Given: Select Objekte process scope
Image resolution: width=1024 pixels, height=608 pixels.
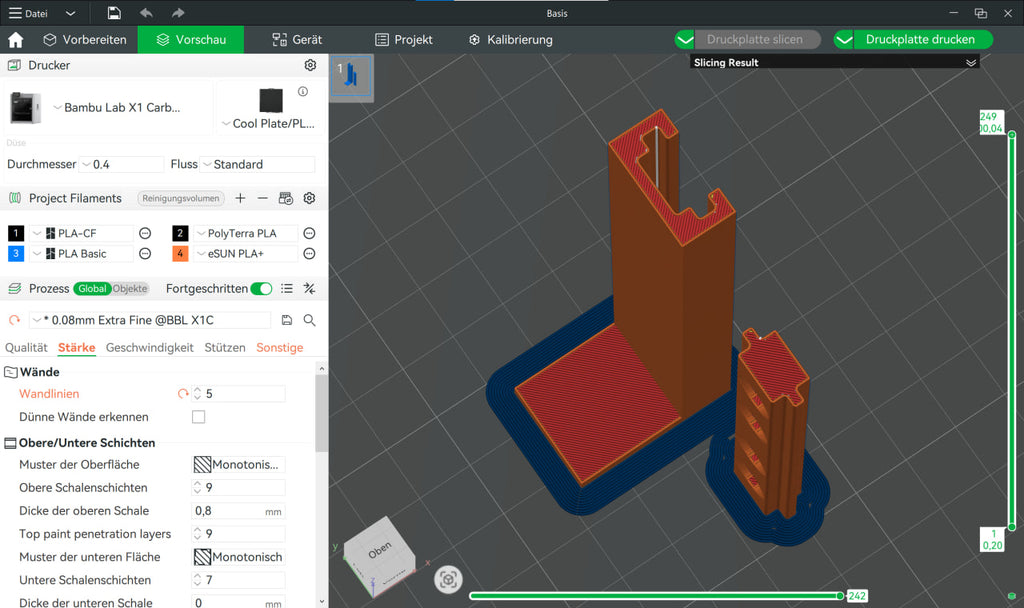Looking at the screenshot, I should [130, 289].
